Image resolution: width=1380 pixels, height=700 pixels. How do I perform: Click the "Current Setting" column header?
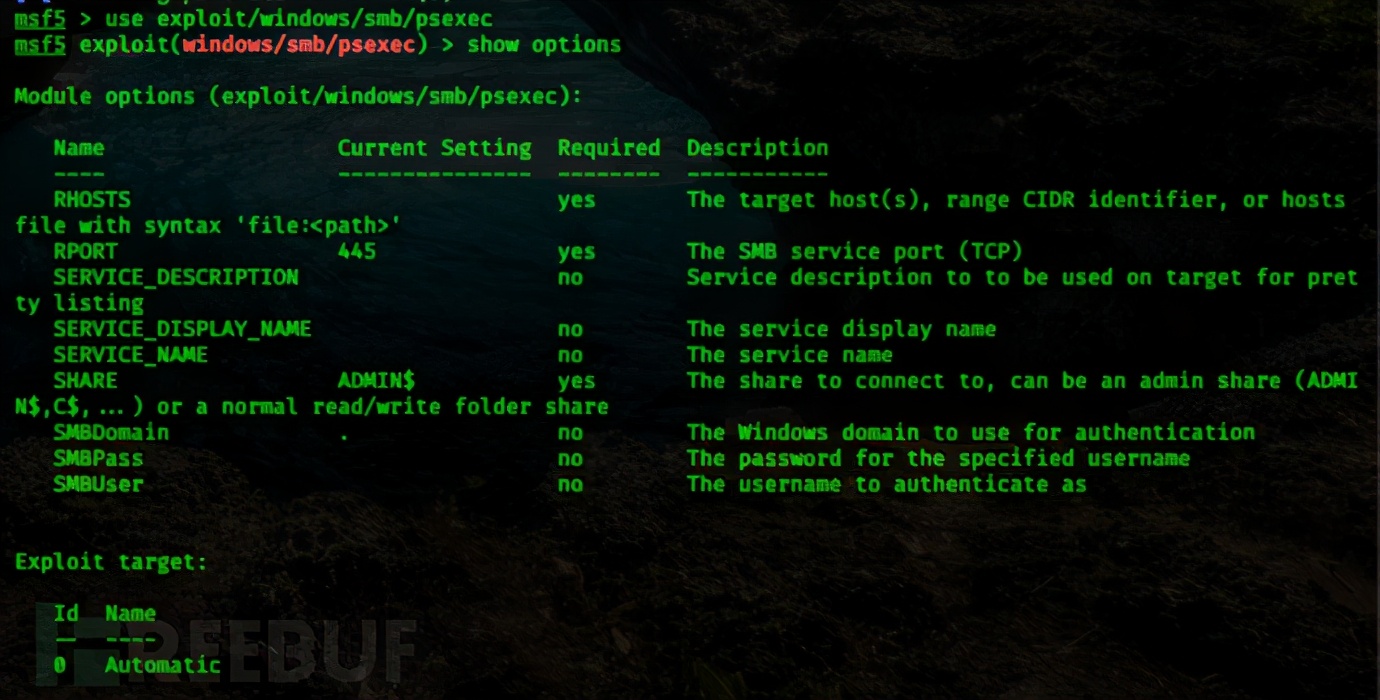[434, 148]
